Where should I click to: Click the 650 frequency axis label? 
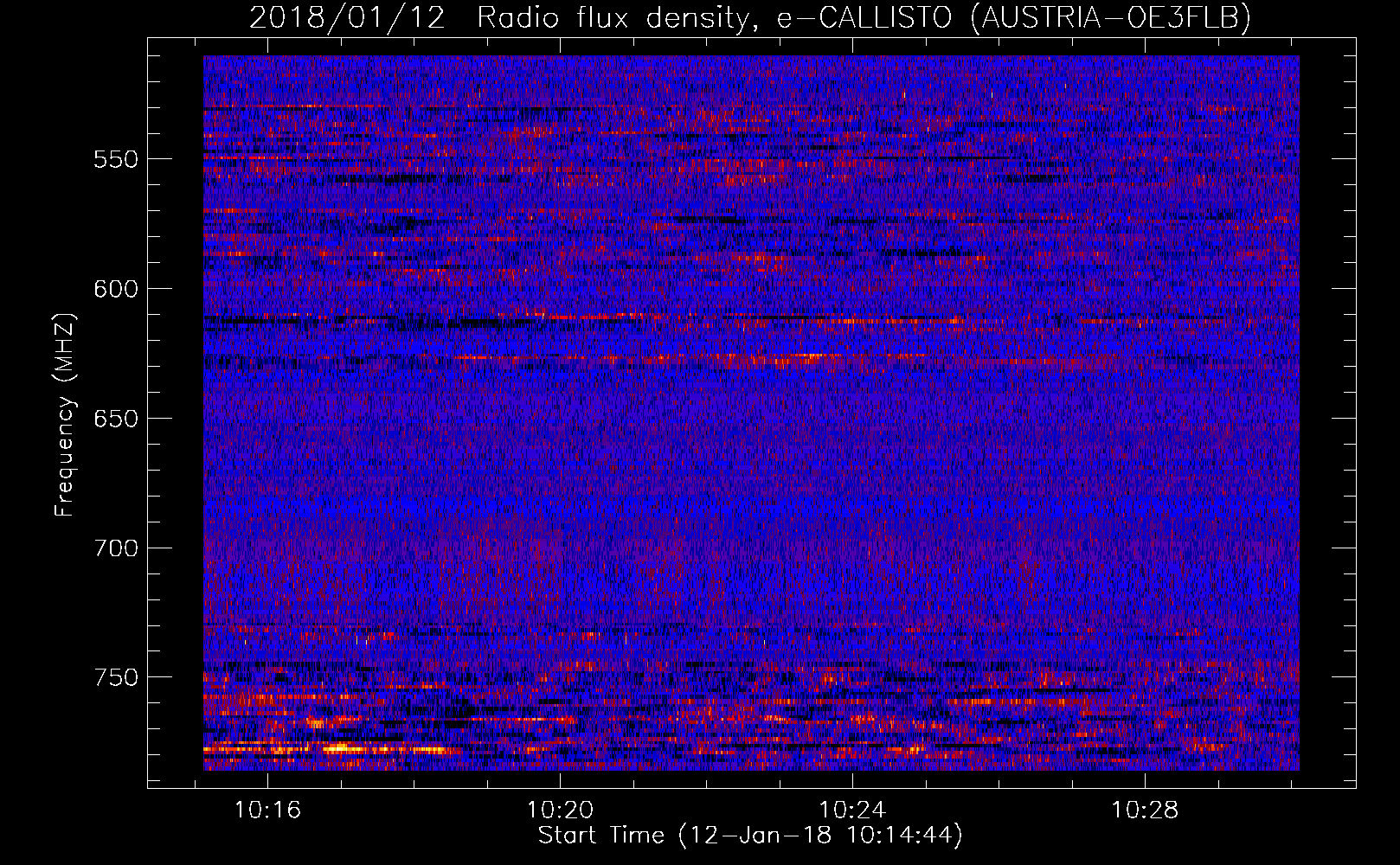[x=116, y=419]
